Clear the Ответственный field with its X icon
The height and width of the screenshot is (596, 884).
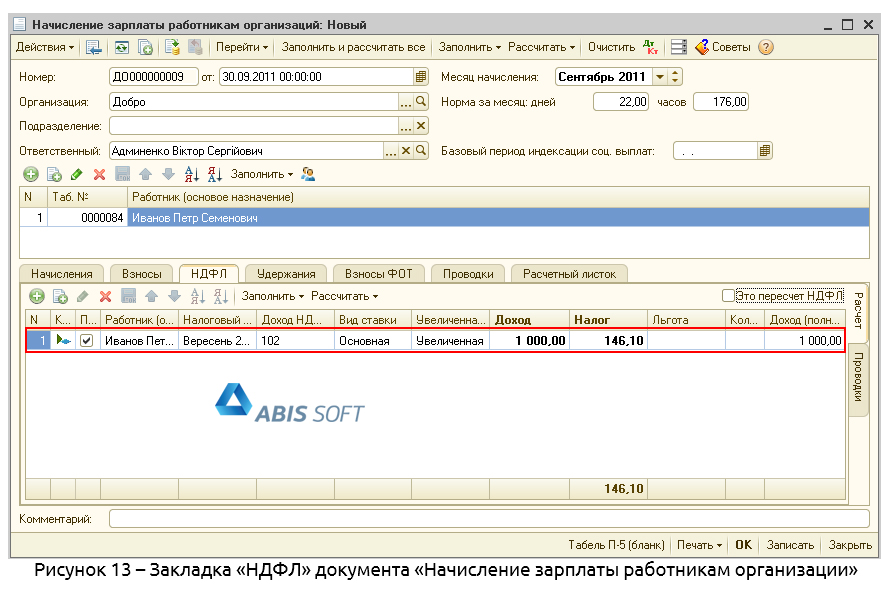[406, 151]
